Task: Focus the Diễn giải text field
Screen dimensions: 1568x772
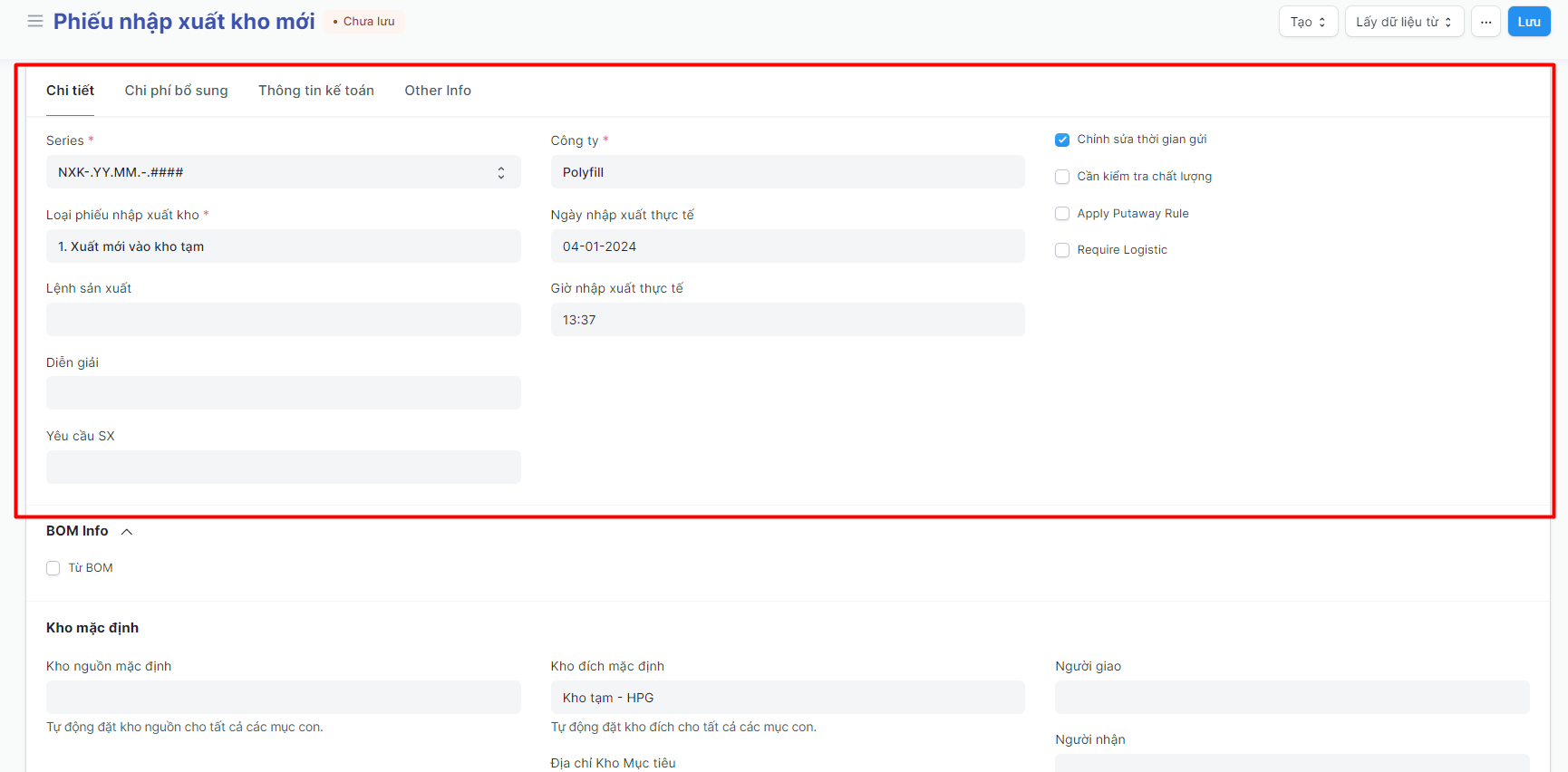Action: pyautogui.click(x=283, y=393)
